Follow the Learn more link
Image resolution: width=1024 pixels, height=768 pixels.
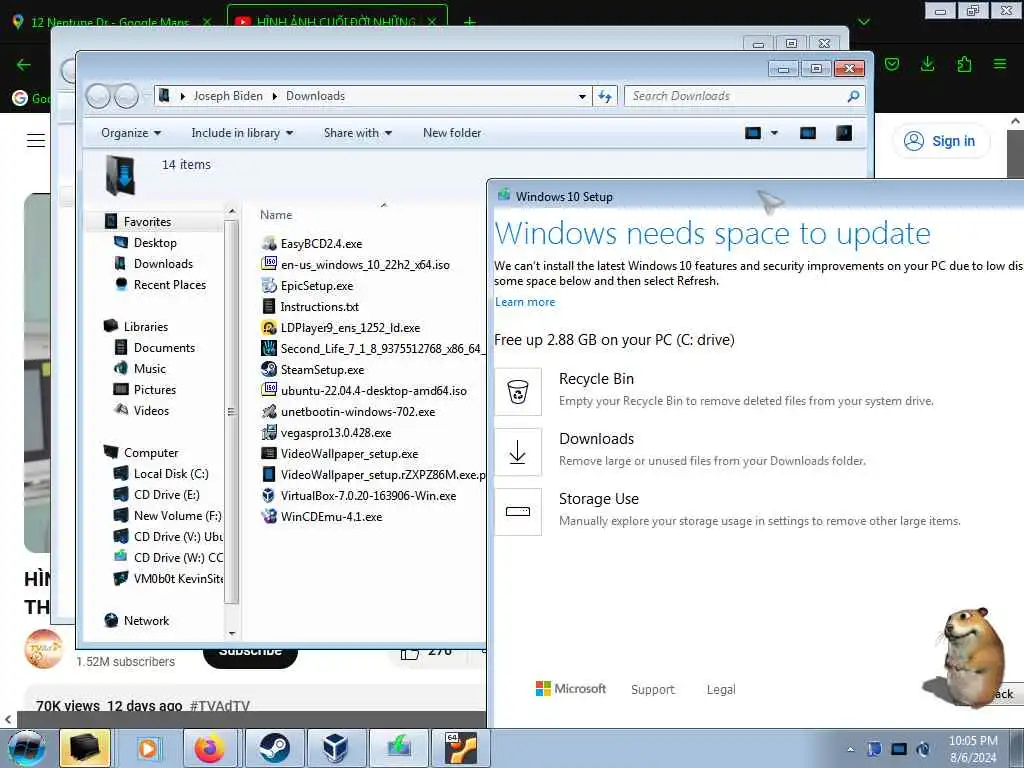click(525, 302)
